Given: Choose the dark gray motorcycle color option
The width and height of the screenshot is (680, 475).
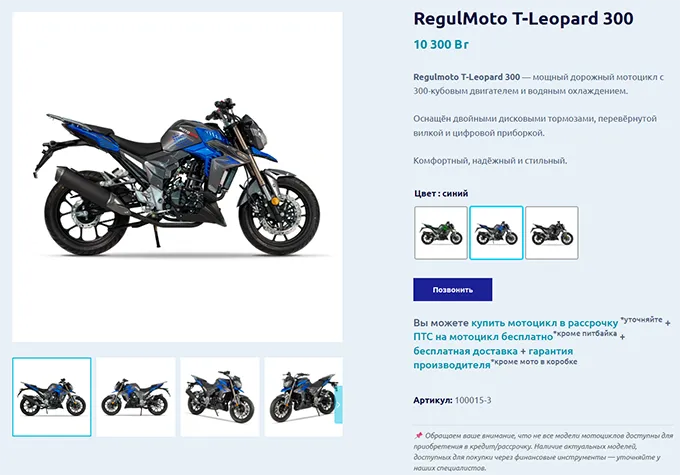Looking at the screenshot, I should tap(552, 233).
